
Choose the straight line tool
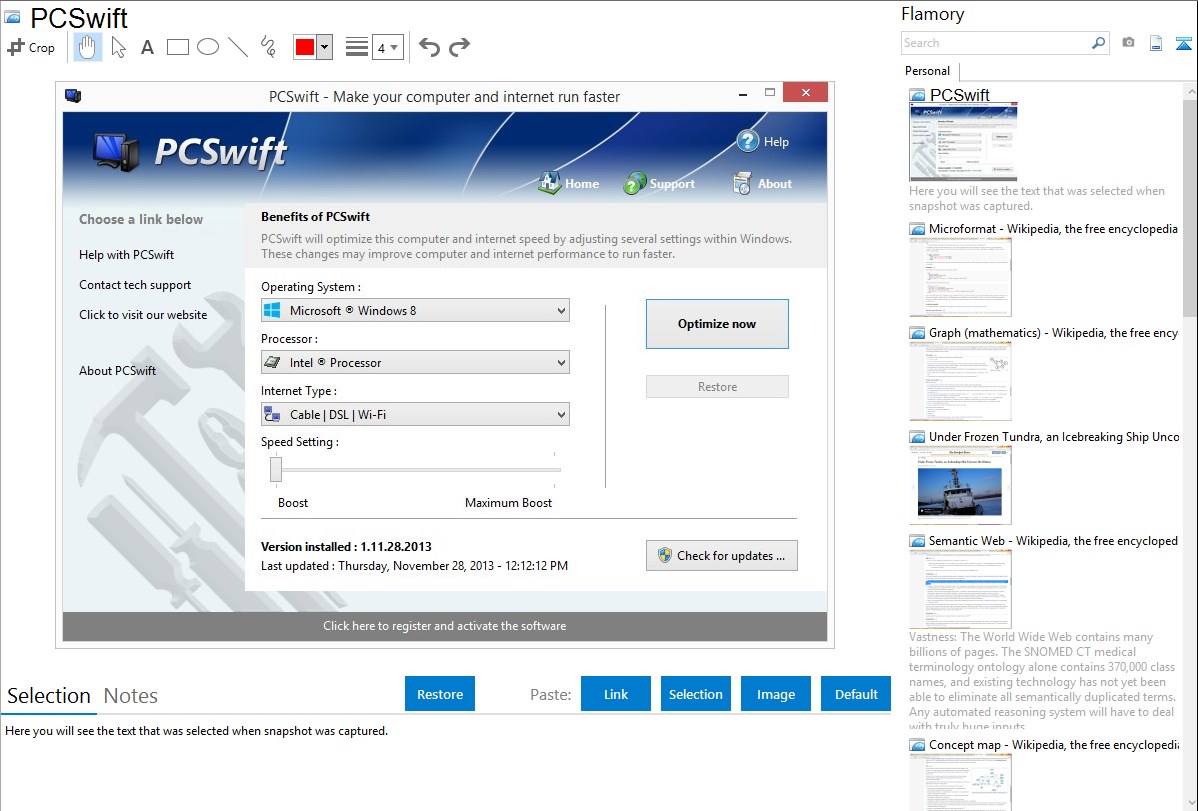238,47
